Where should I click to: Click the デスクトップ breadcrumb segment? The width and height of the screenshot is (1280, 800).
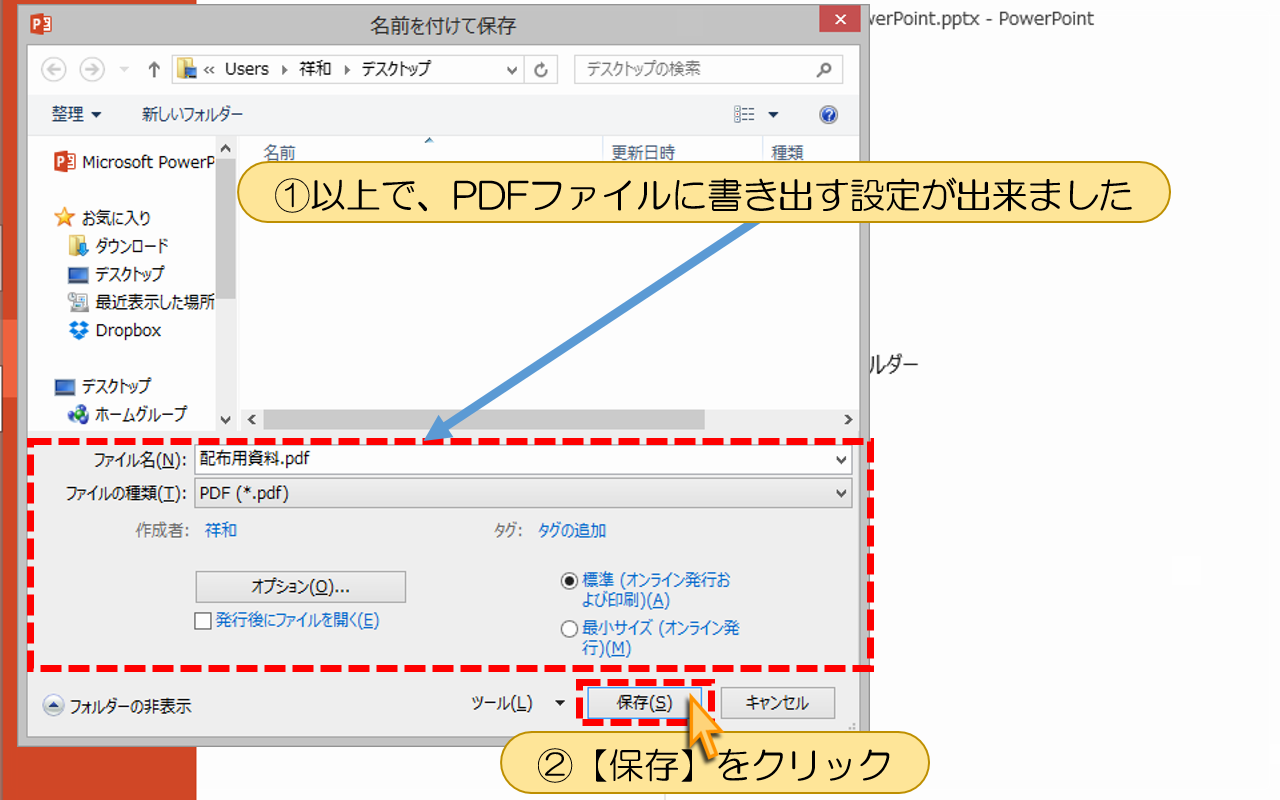[x=395, y=69]
